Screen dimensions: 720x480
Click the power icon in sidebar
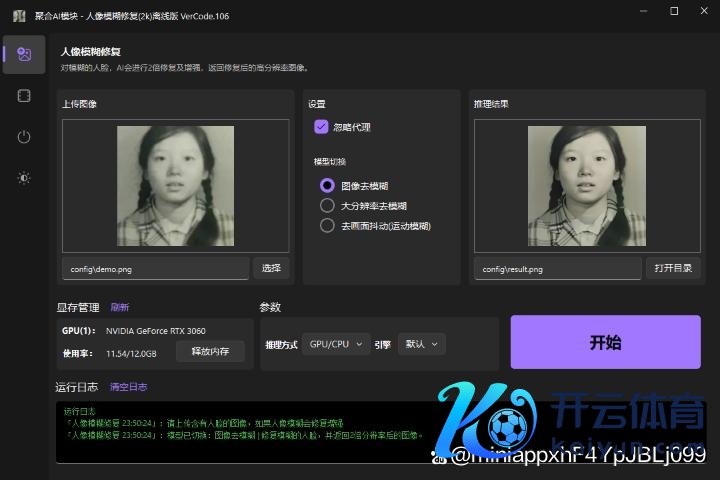point(24,137)
